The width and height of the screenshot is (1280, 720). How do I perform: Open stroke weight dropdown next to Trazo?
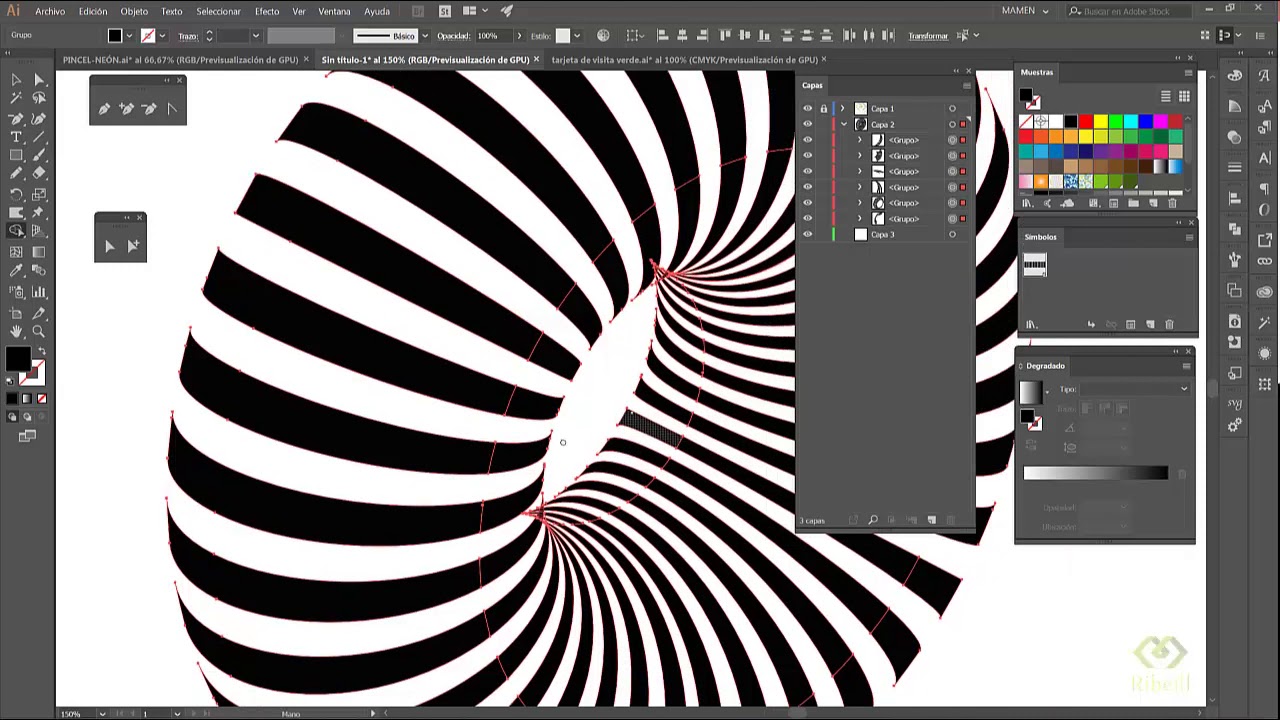[x=255, y=36]
